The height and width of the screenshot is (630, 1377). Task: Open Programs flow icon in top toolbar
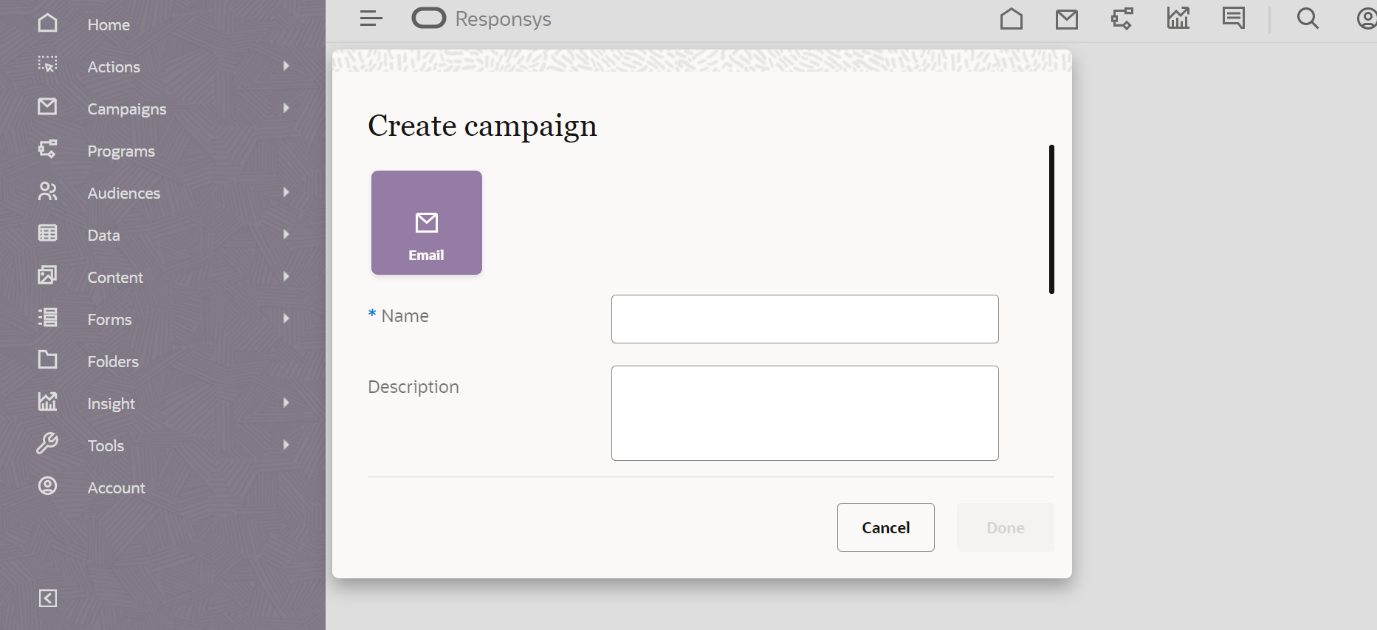pyautogui.click(x=1122, y=19)
